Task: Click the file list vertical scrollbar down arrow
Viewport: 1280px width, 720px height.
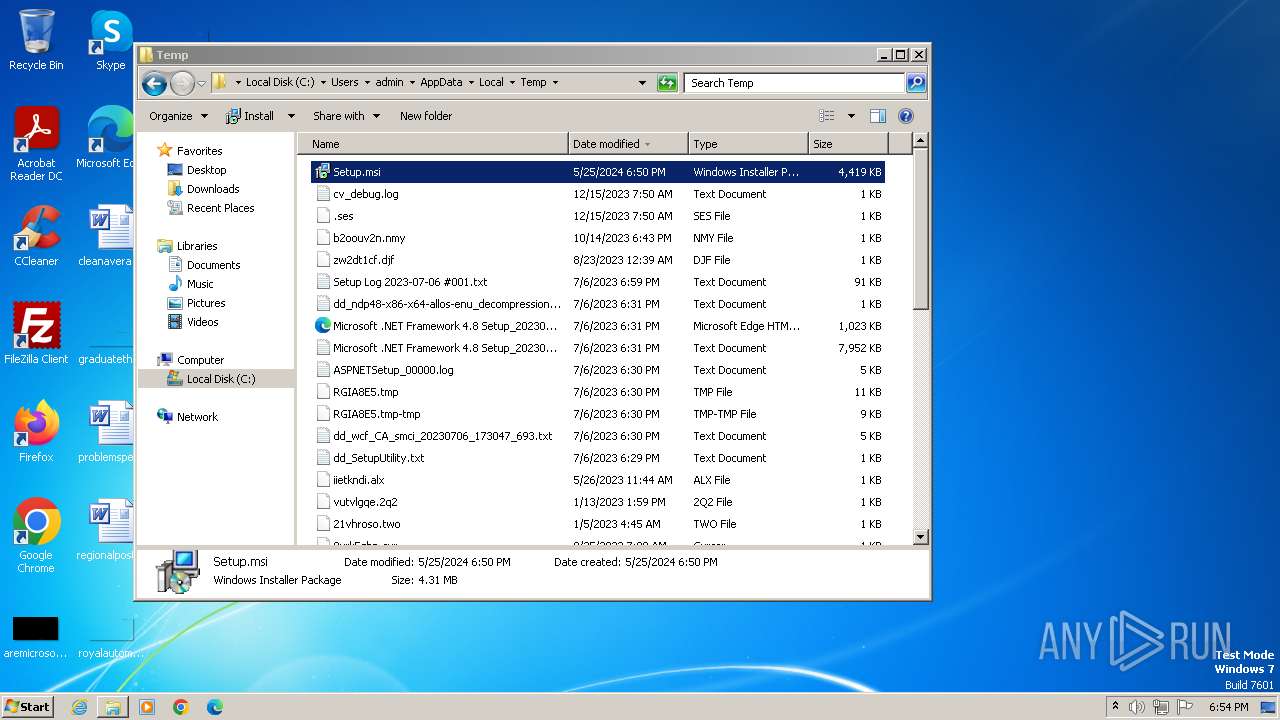Action: (921, 537)
